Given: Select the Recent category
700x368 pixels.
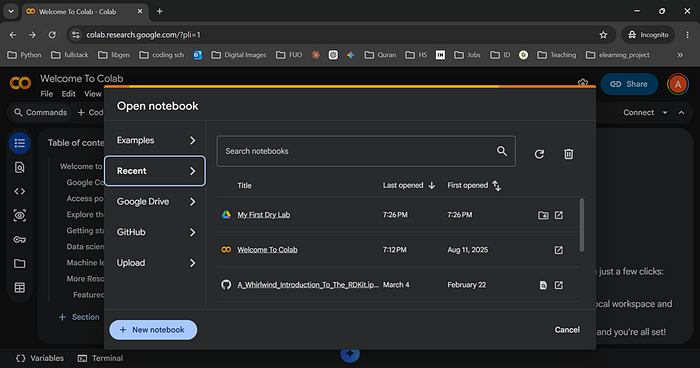Looking at the screenshot, I should click(155, 171).
